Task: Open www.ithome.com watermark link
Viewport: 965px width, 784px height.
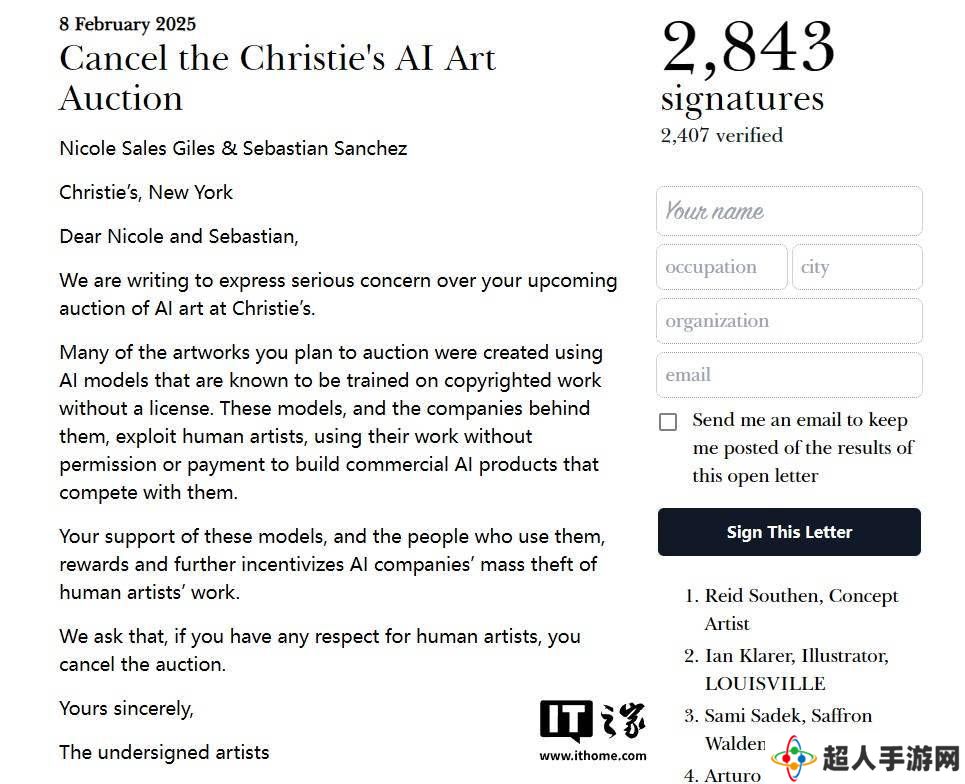Action: (x=593, y=756)
